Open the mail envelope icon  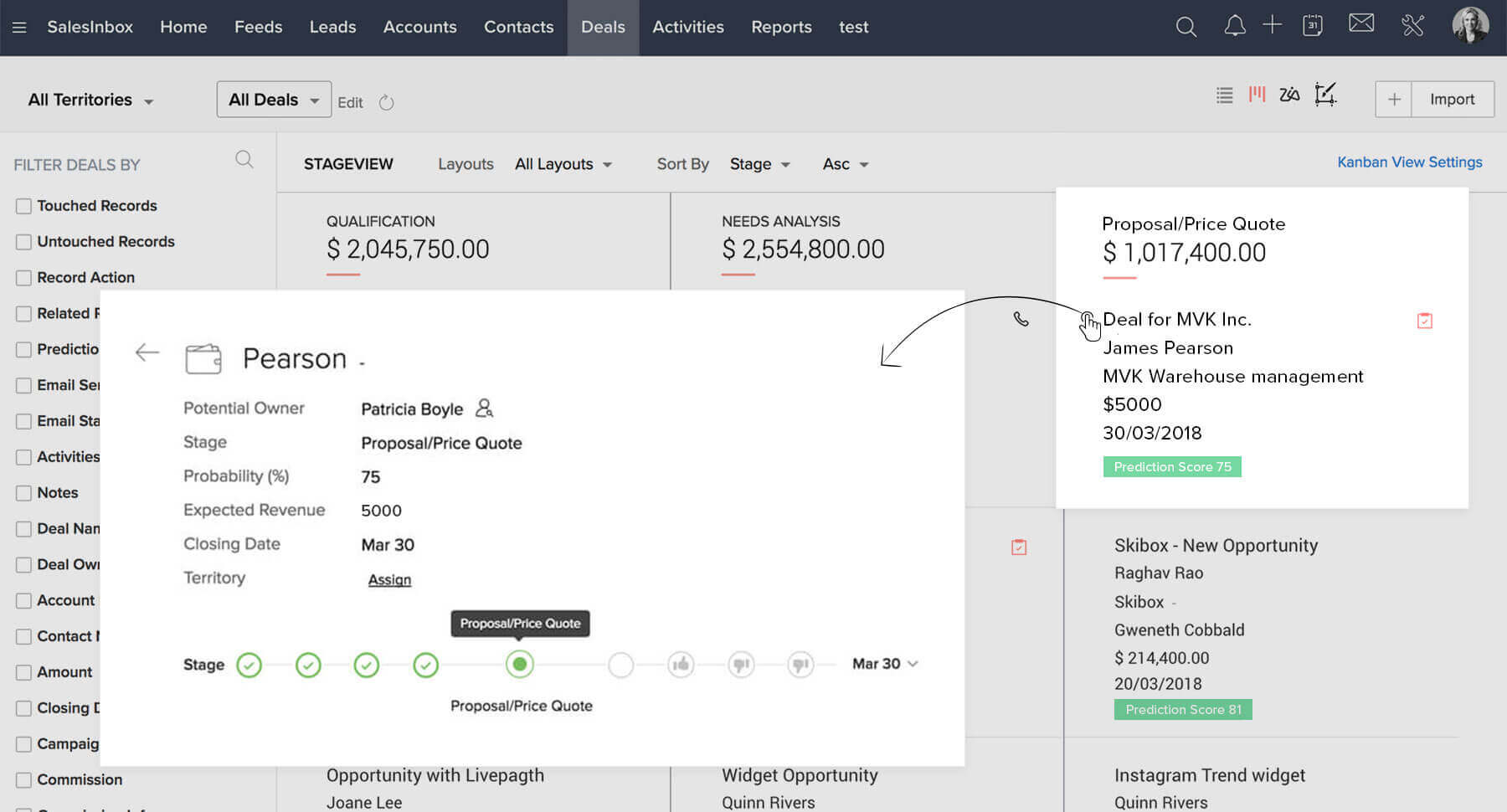(x=1361, y=23)
